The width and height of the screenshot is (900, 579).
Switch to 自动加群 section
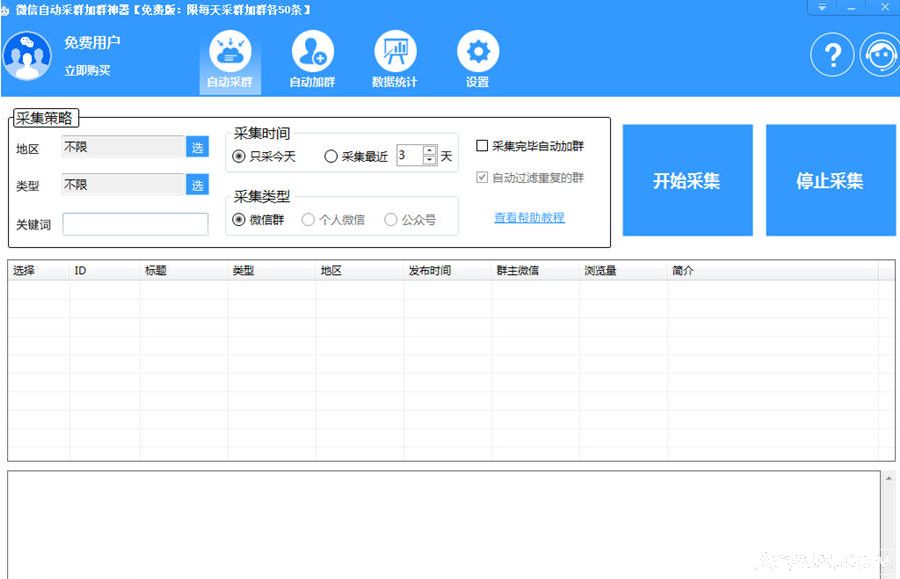312,61
